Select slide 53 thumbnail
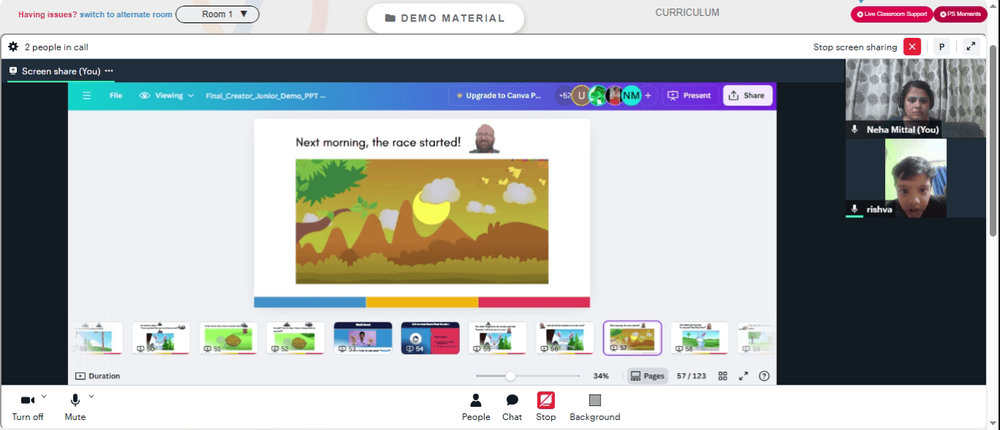 click(x=363, y=337)
